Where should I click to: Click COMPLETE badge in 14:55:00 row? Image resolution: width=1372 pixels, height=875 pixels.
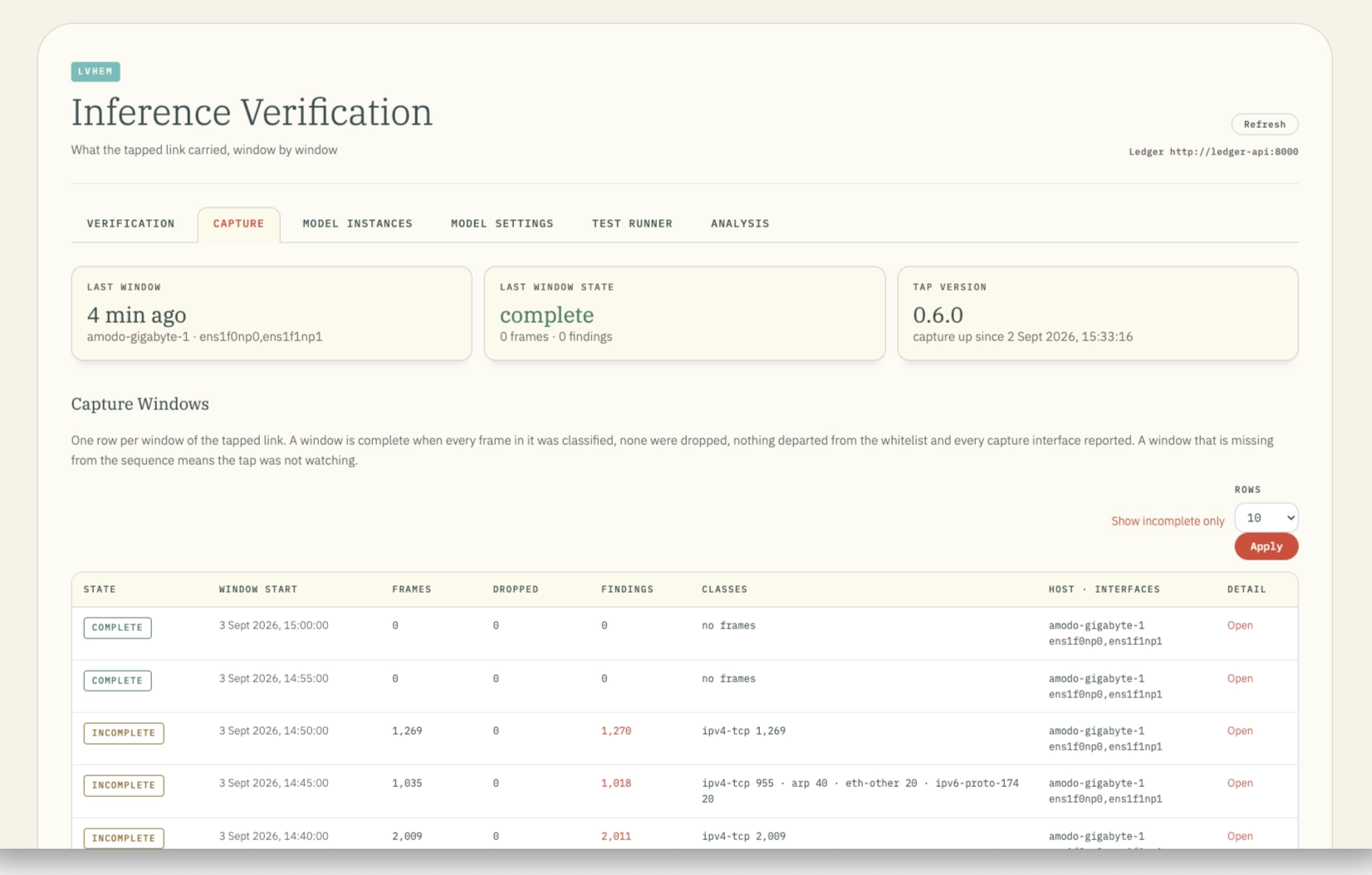117,681
